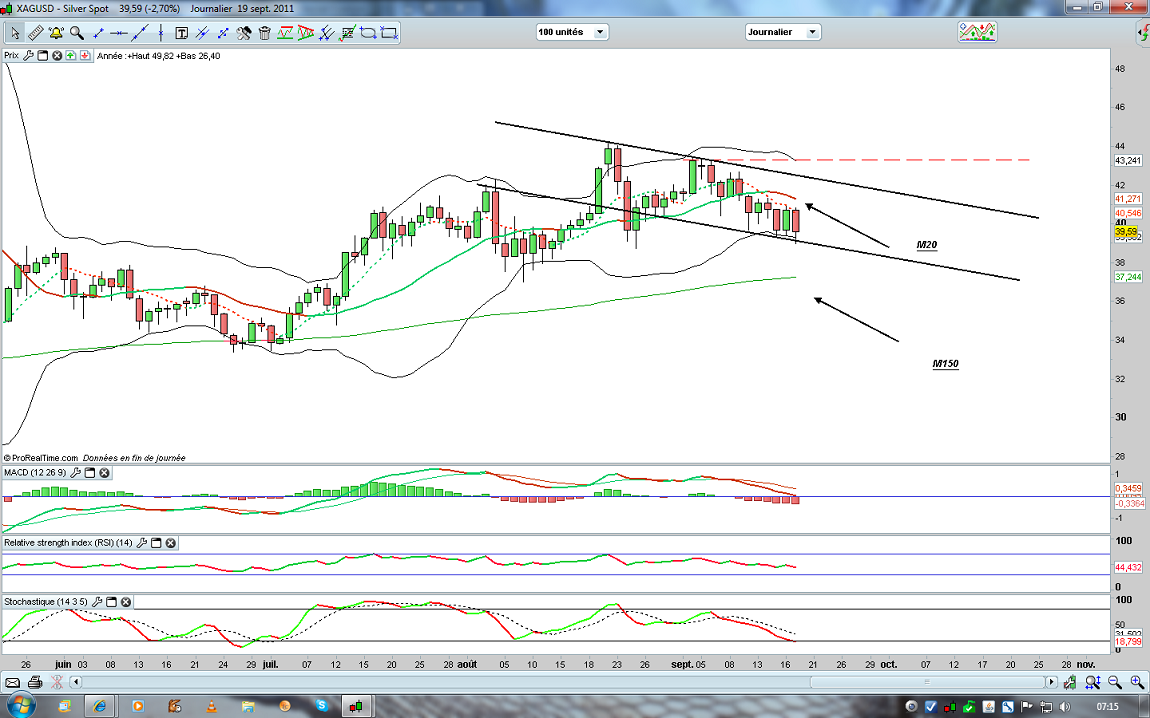Remove the RSI indicator panel

(171, 543)
